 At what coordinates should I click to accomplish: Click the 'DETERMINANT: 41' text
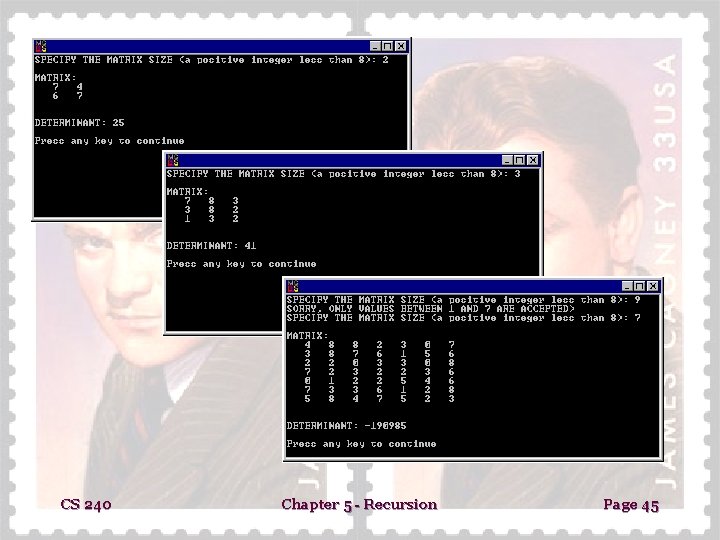(x=211, y=246)
